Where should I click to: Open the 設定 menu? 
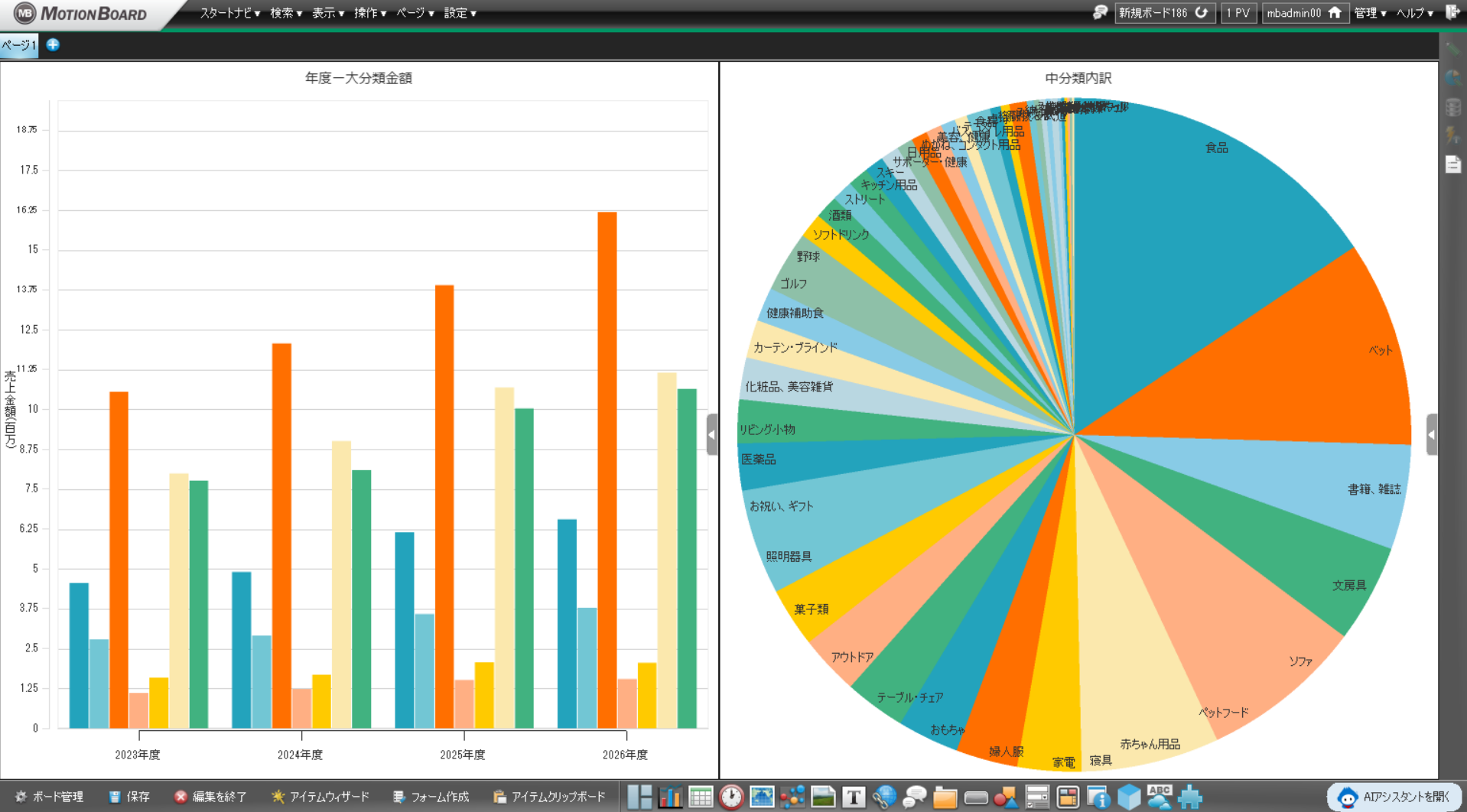460,13
